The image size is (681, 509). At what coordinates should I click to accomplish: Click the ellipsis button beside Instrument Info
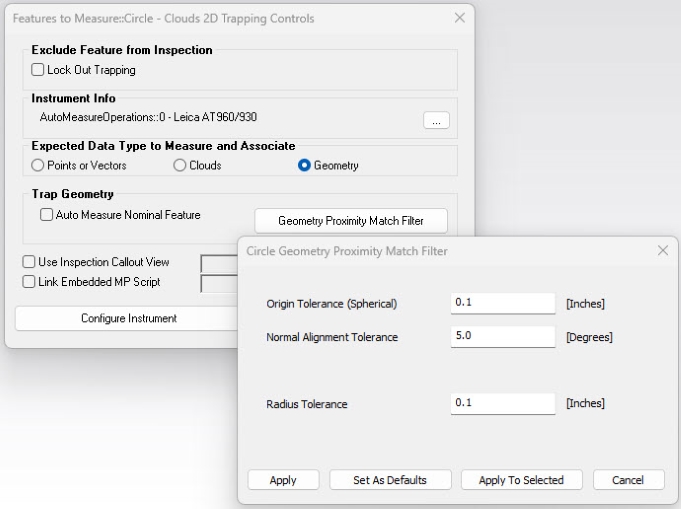point(436,120)
